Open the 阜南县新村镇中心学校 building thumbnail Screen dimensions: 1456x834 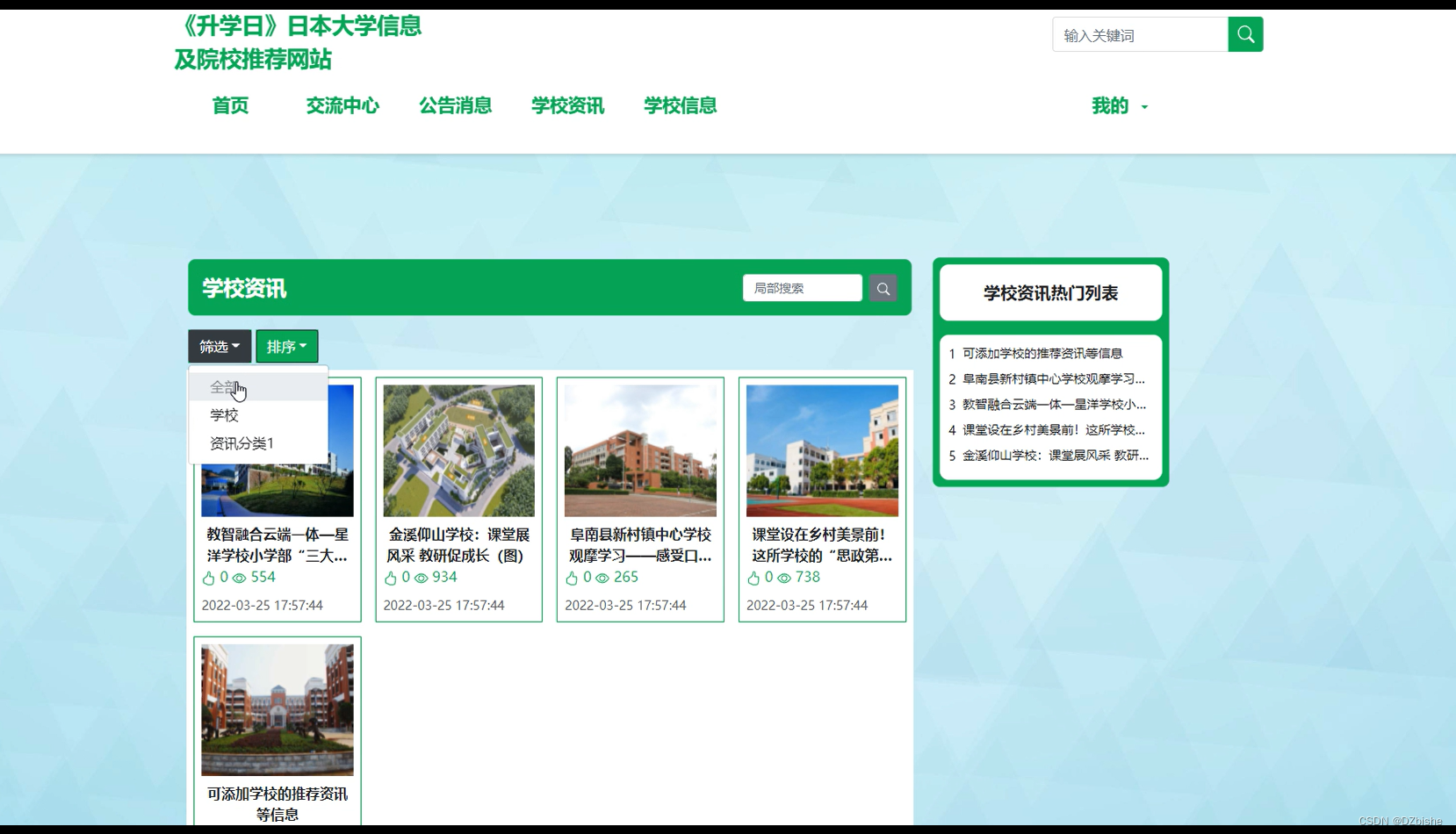640,450
